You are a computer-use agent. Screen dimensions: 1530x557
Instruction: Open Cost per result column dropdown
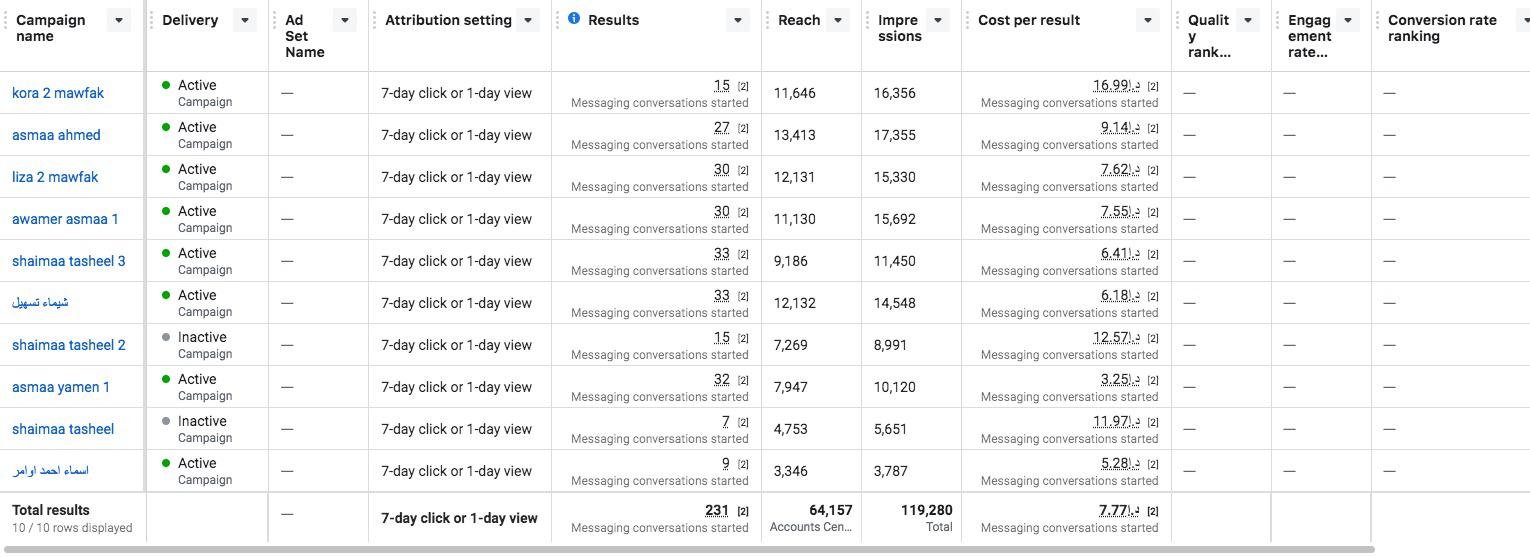1148,20
